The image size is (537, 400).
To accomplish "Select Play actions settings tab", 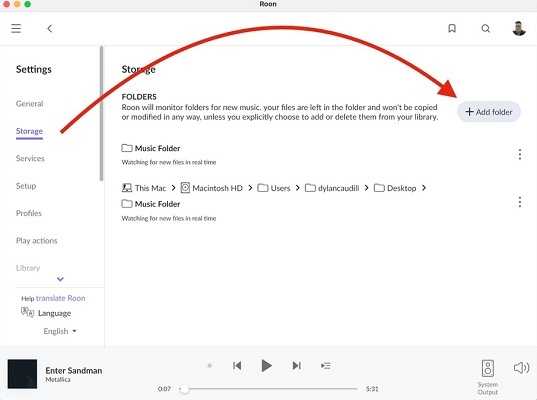I will (37, 240).
